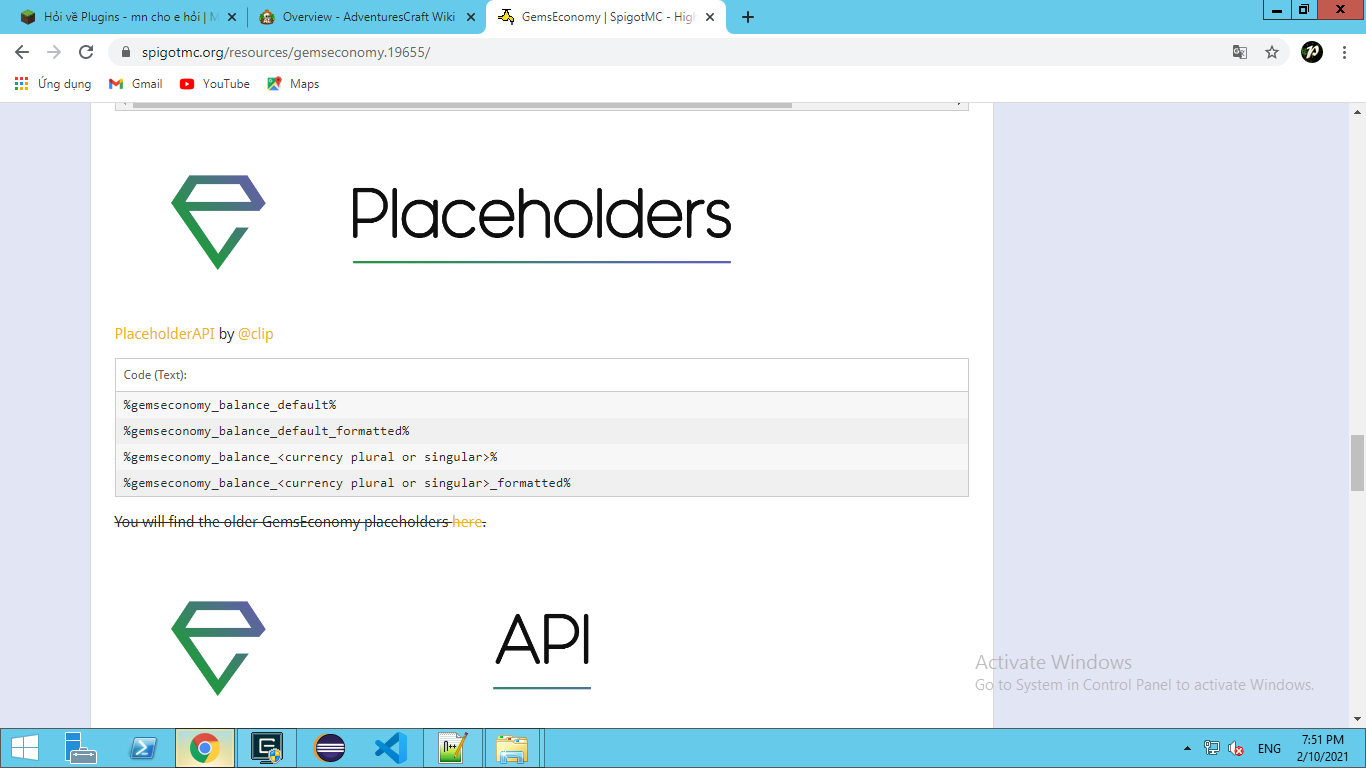Open Visual Studio Code from the taskbar
This screenshot has width=1366, height=768.
pyautogui.click(x=391, y=748)
